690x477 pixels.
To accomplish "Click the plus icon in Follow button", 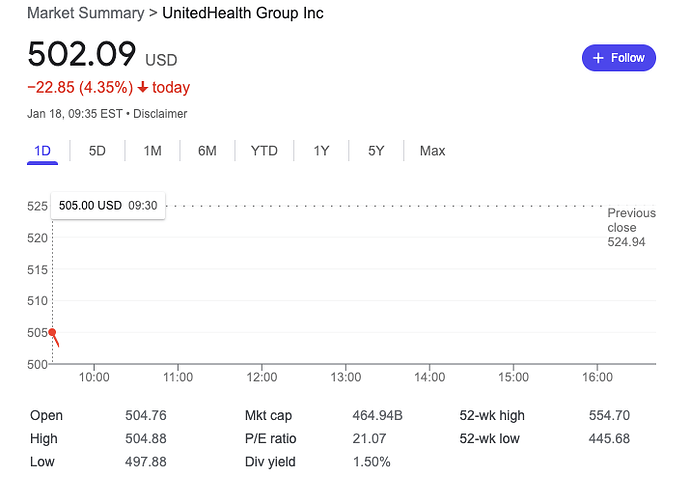I will (598, 58).
